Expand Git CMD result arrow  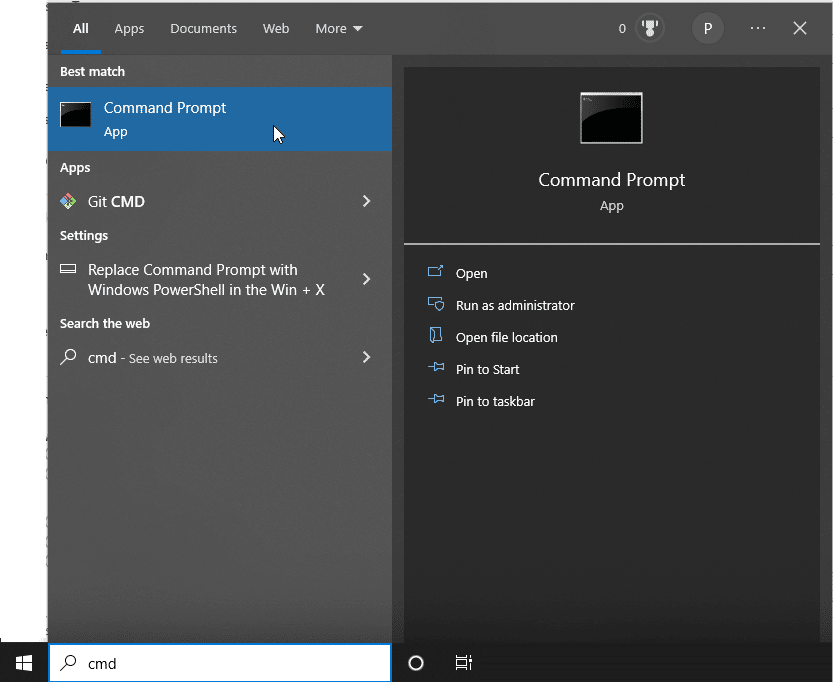coord(366,201)
